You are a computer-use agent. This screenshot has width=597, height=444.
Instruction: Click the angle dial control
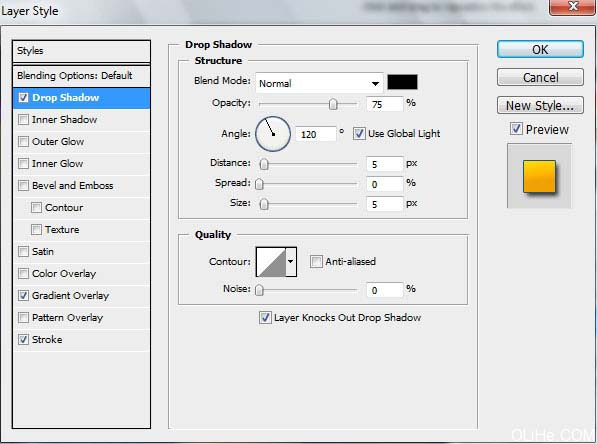[x=273, y=134]
